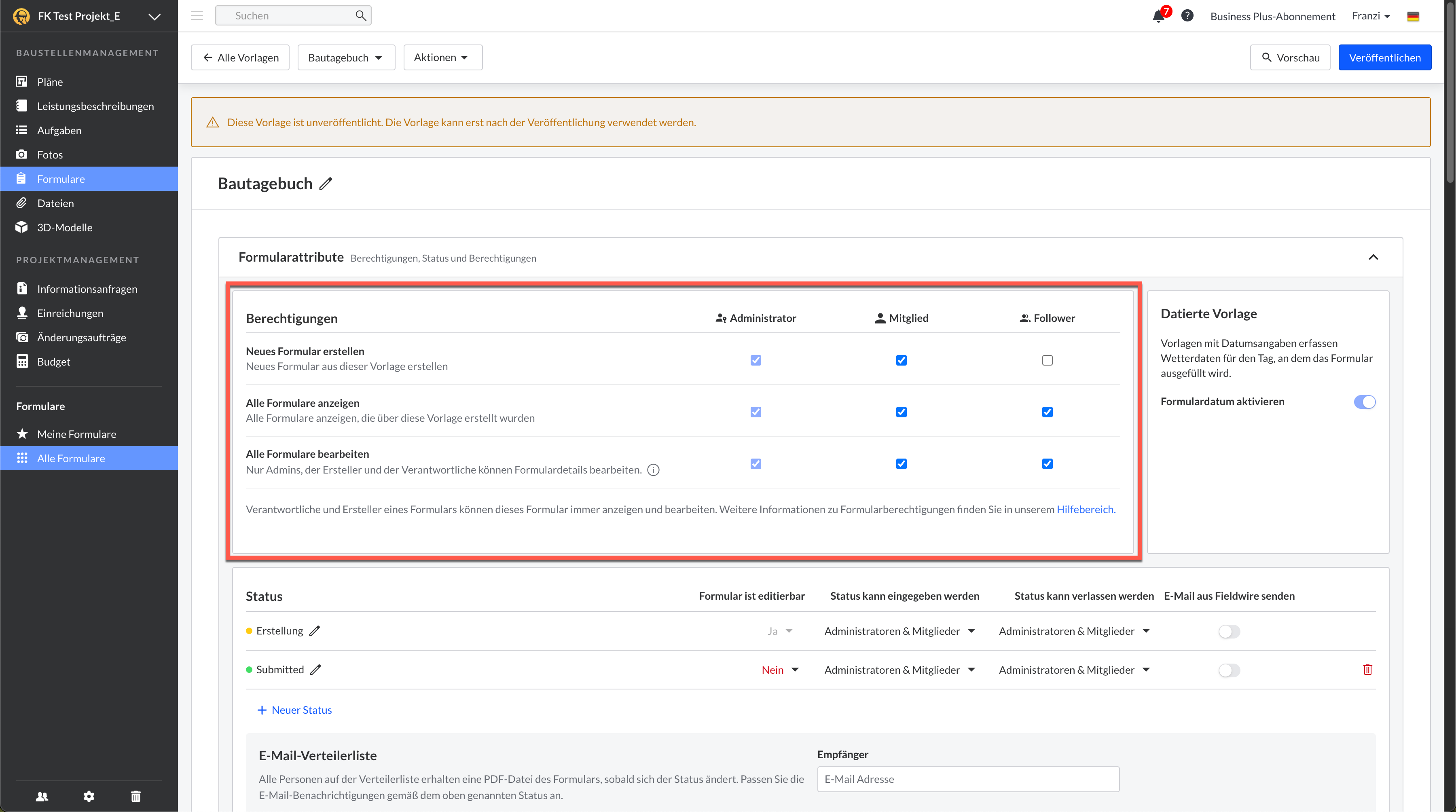Click the E-Mail Adresse input field

click(x=968, y=779)
